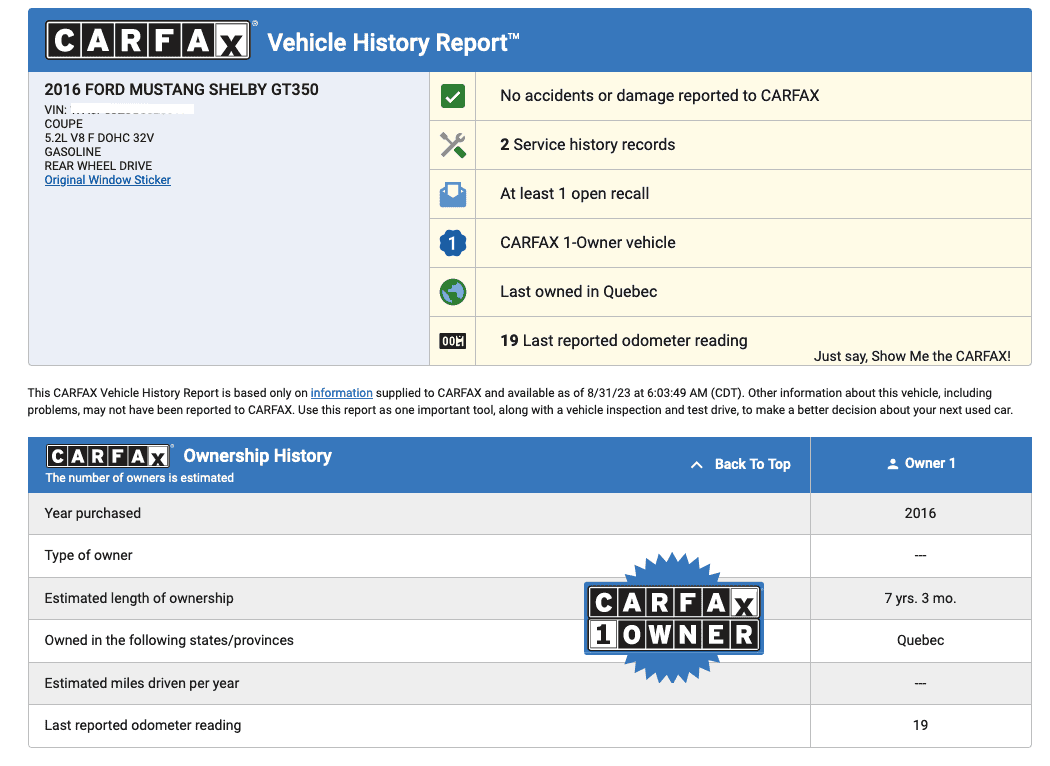Open the Original Window Sticker link

108,180
